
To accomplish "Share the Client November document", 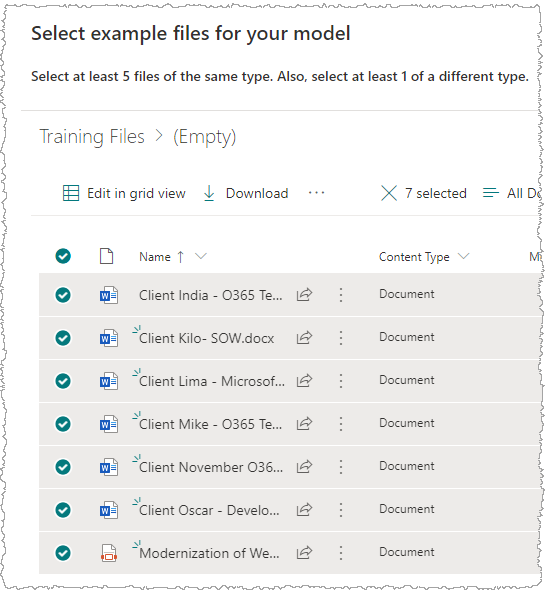I will [304, 467].
